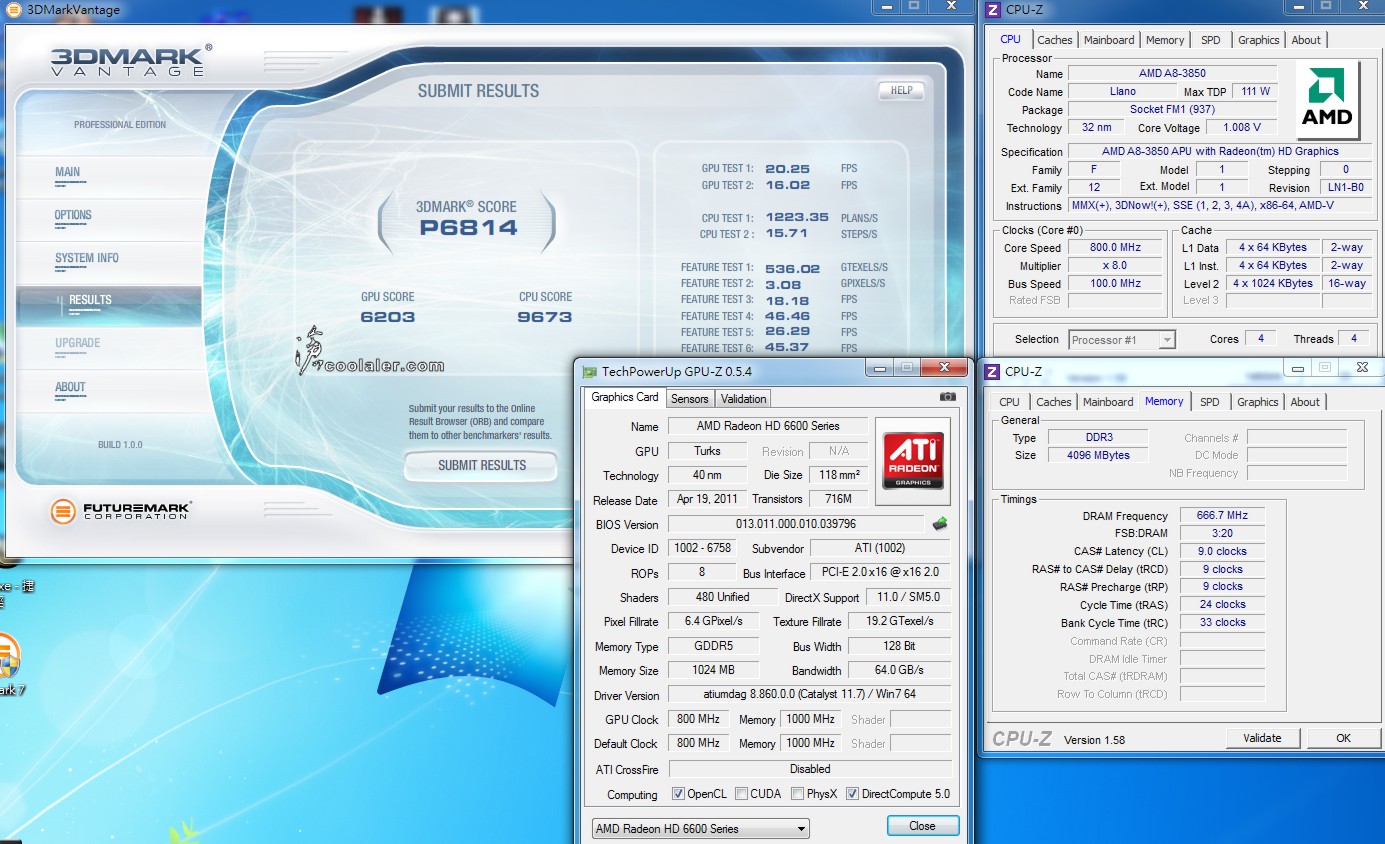Select Results in 3DMark sidebar
Viewport: 1385px width, 844px height.
pos(108,304)
